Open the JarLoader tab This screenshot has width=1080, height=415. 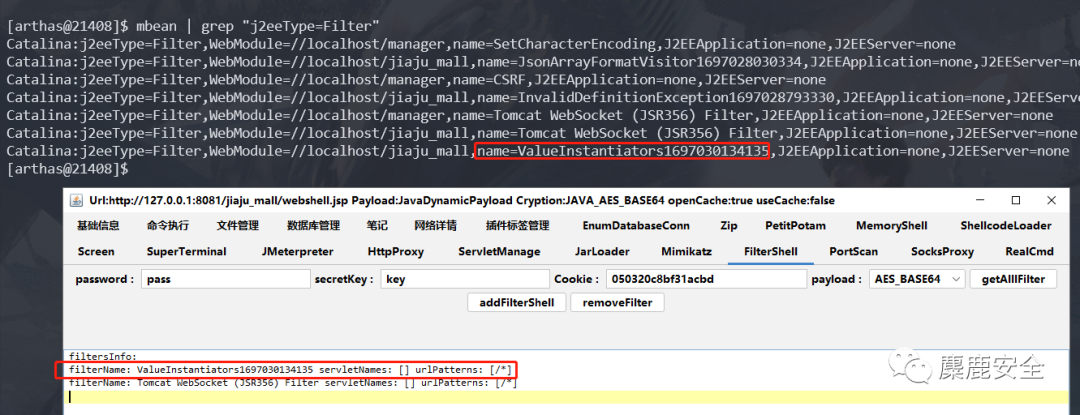tap(601, 252)
